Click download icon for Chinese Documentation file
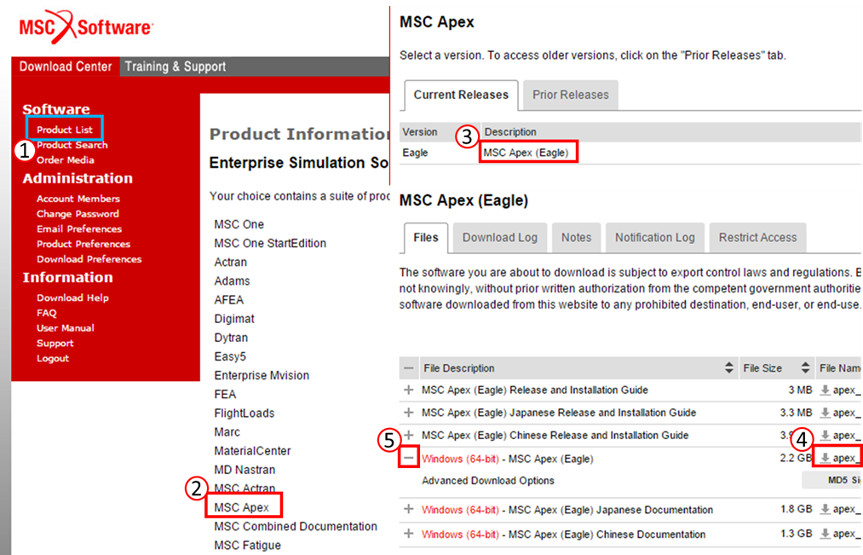The image size is (863, 555). (x=825, y=534)
